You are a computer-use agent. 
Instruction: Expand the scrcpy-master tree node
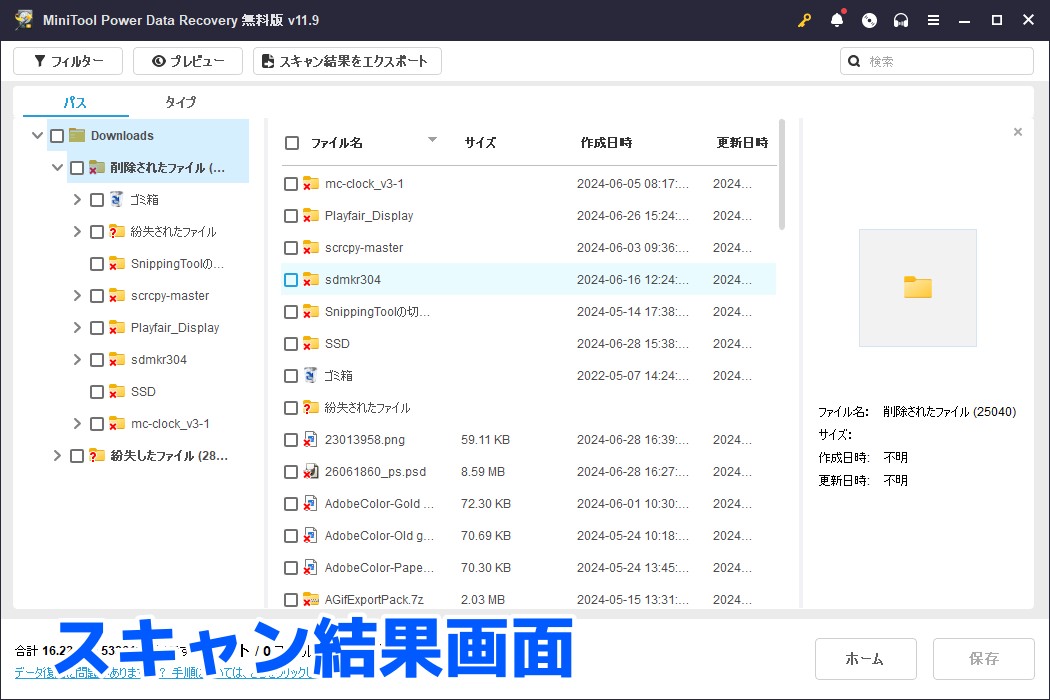click(77, 295)
